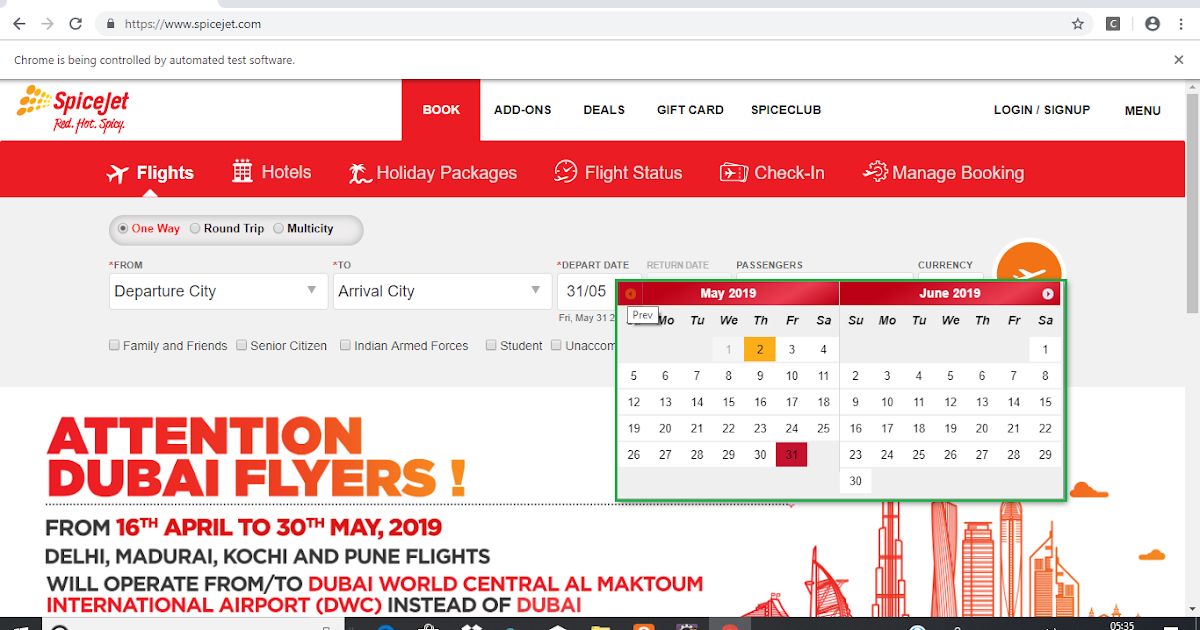Image resolution: width=1200 pixels, height=630 pixels.
Task: Tick the Family and Friends checkbox
Action: click(115, 346)
